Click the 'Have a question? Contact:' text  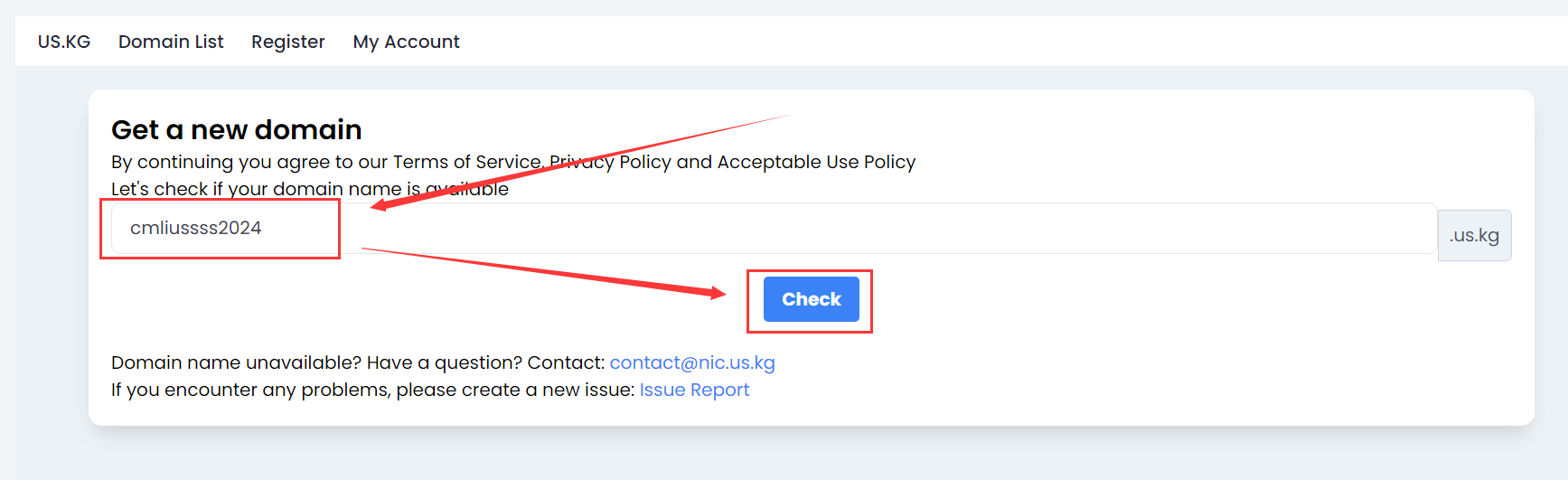point(485,362)
